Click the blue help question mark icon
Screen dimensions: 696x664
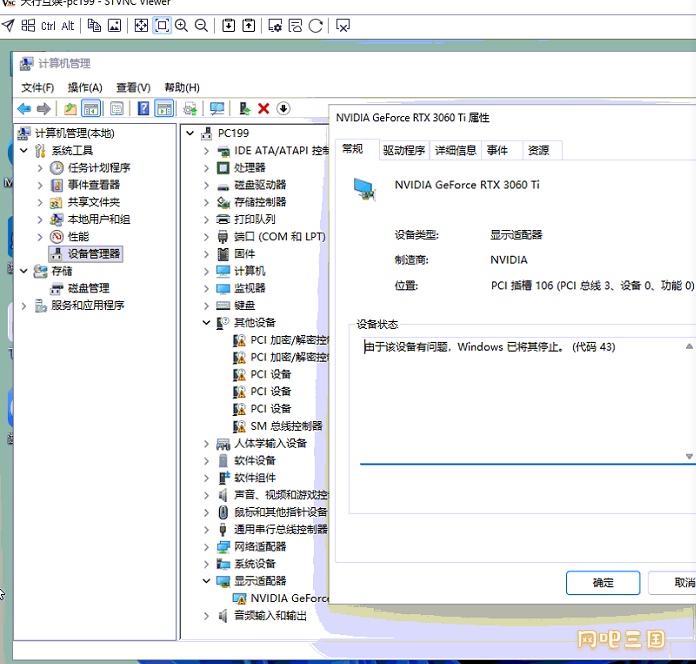[143, 108]
